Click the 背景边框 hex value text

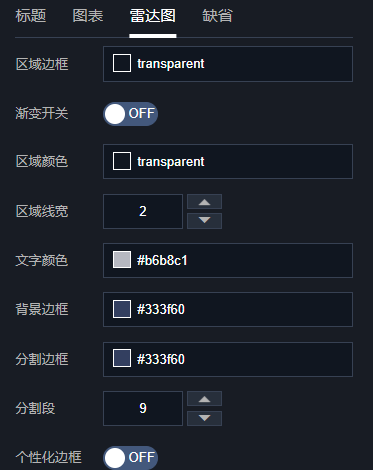161,309
